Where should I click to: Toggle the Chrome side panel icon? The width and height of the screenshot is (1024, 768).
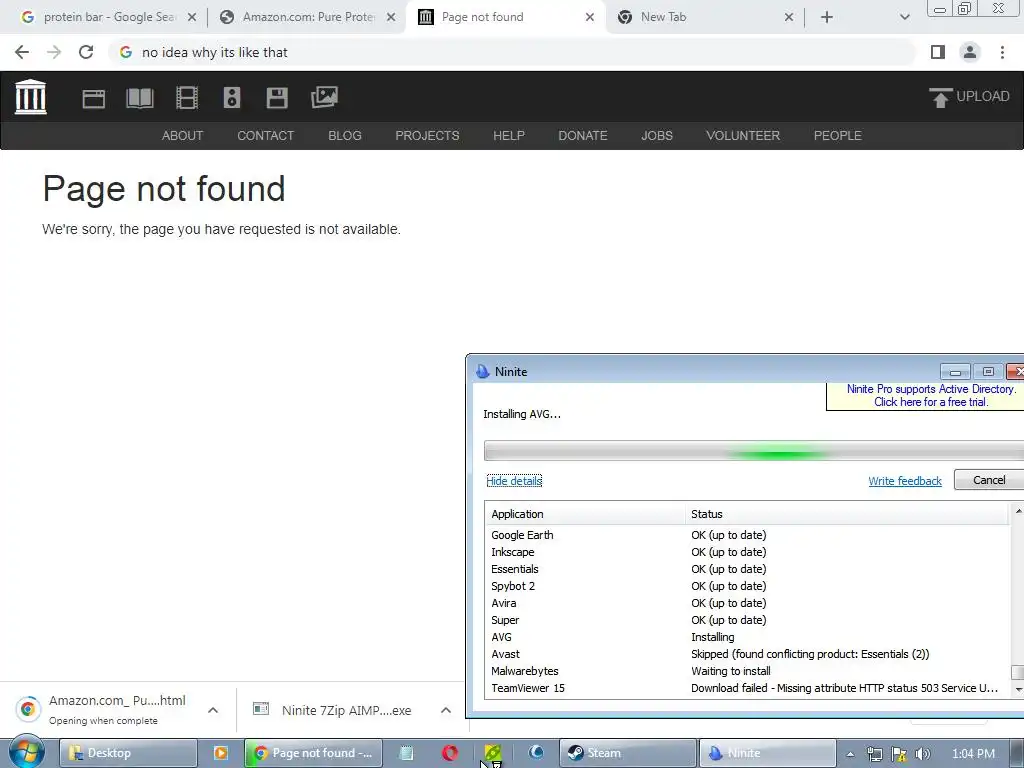point(938,52)
